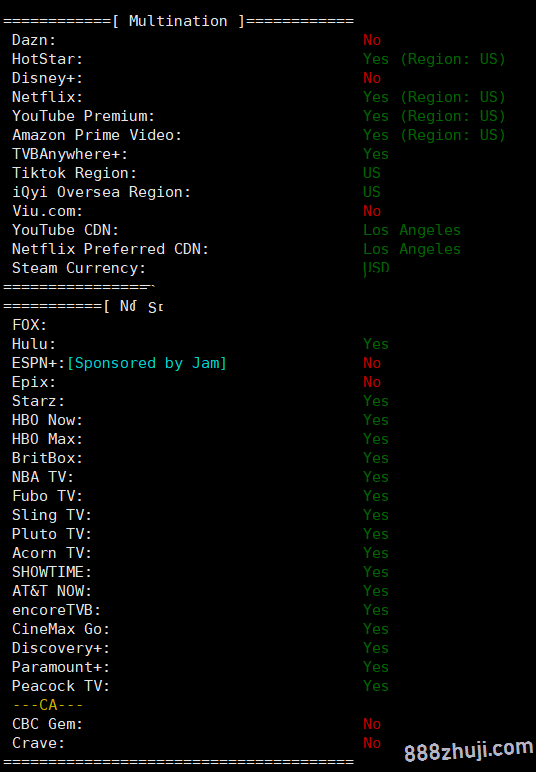Viewport: 536px width, 772px height.
Task: Click the Netflix Yes (Region: US) result
Action: [434, 97]
